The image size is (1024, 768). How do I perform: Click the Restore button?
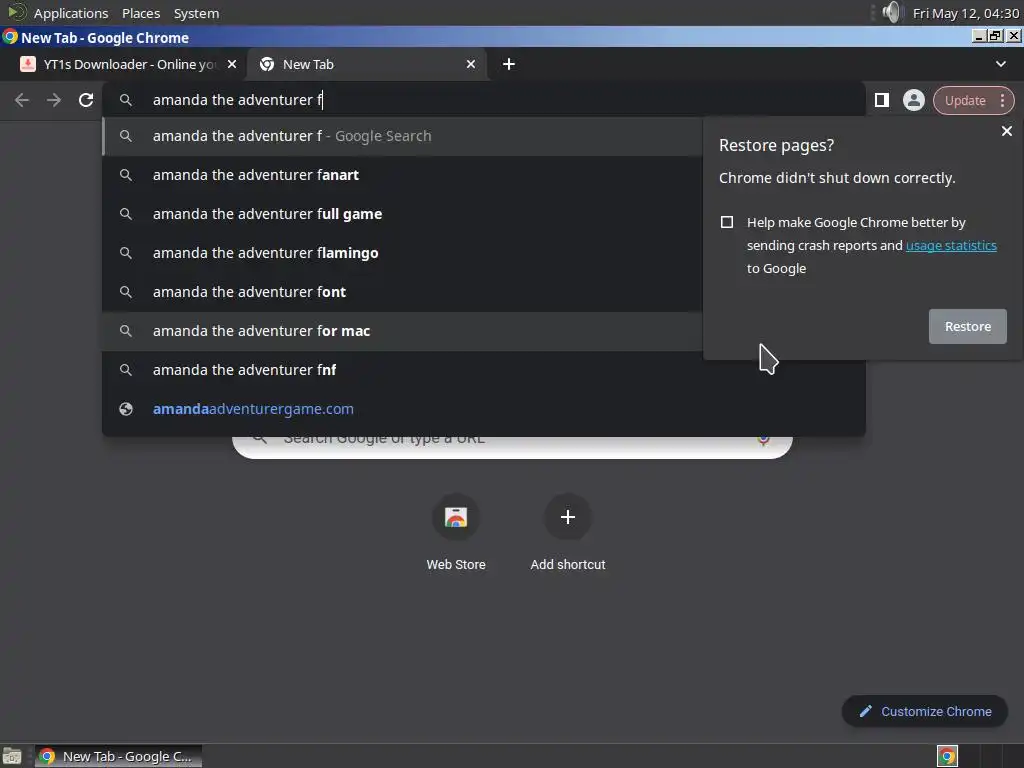(967, 327)
